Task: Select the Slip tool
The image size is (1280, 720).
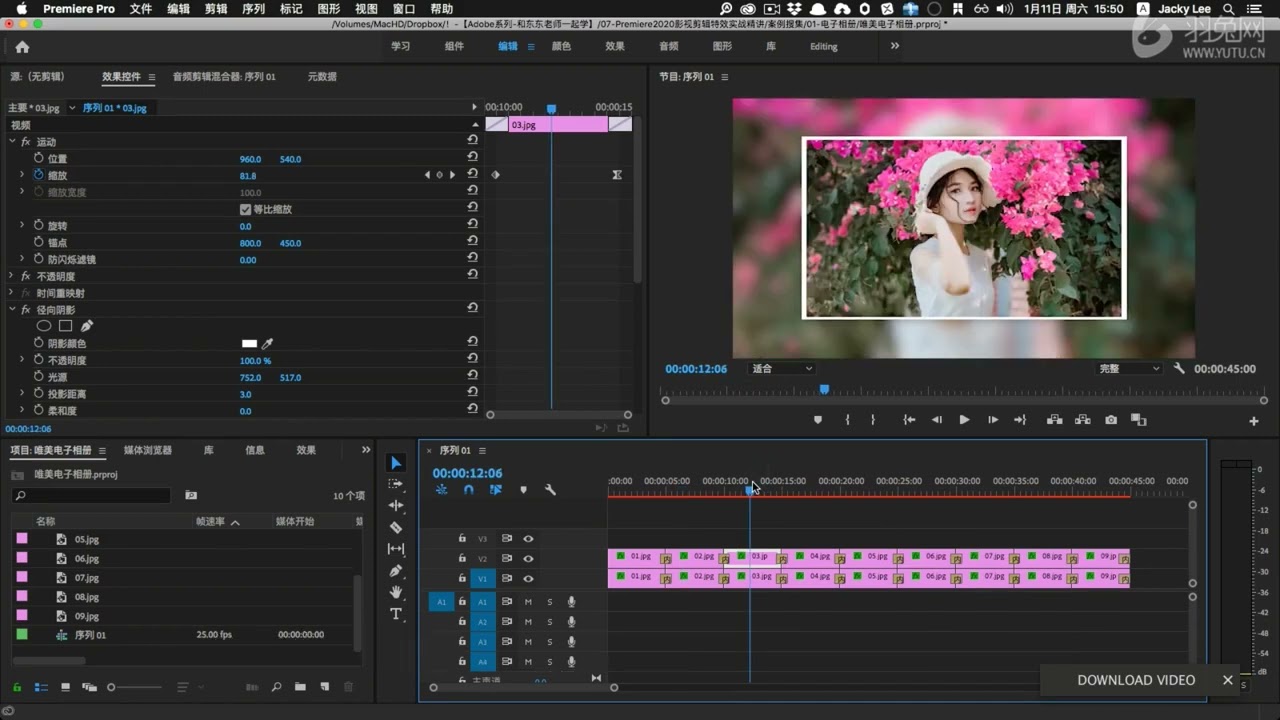Action: click(396, 549)
